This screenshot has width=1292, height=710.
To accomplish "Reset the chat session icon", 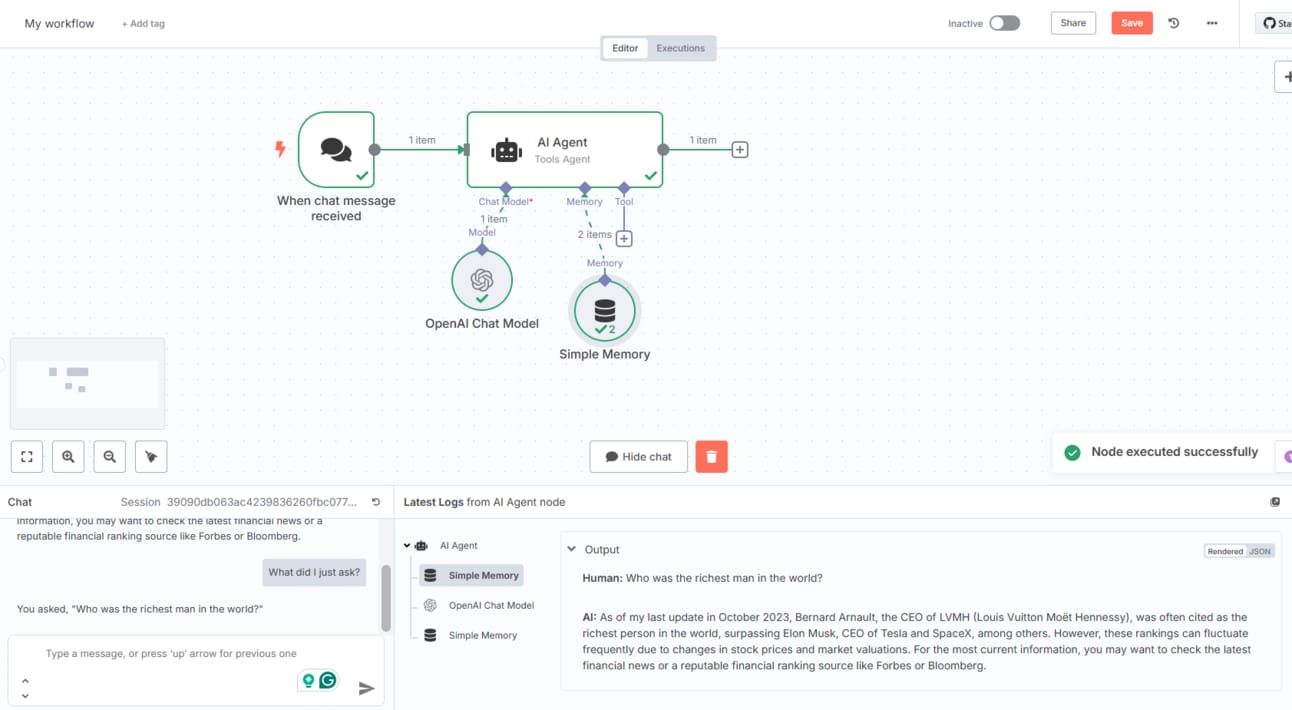I will [376, 502].
